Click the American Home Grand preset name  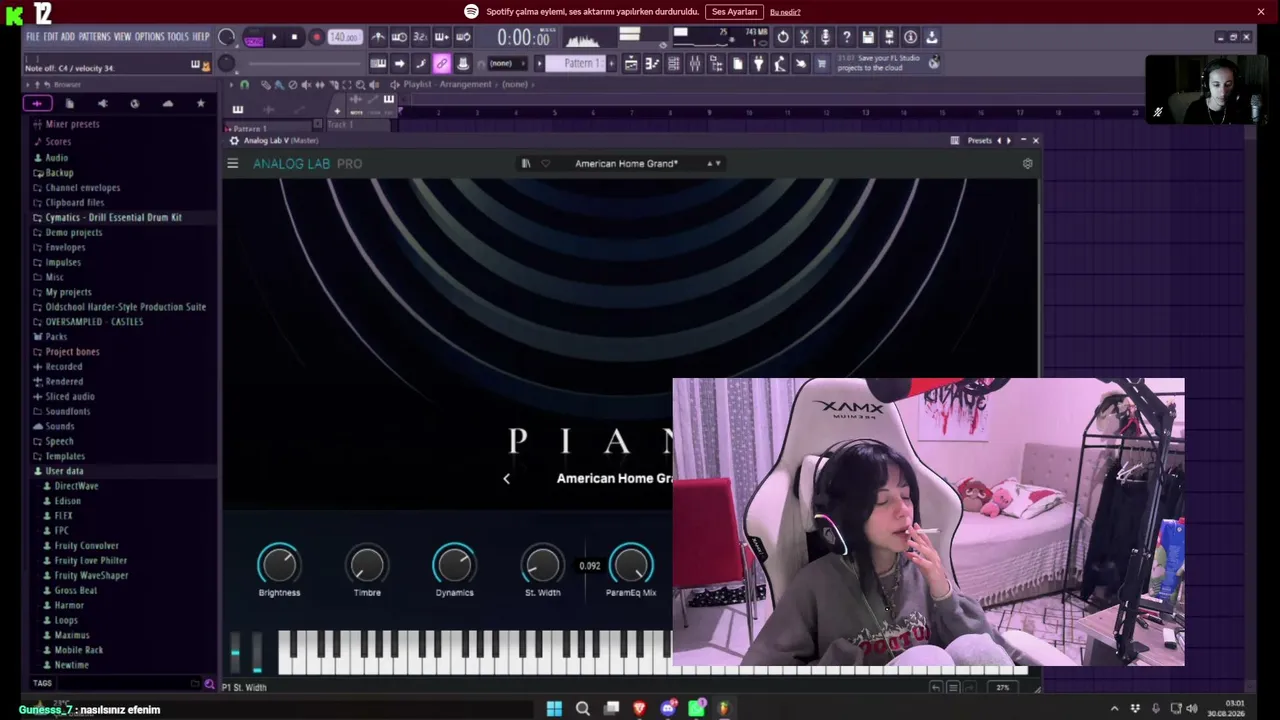626,163
